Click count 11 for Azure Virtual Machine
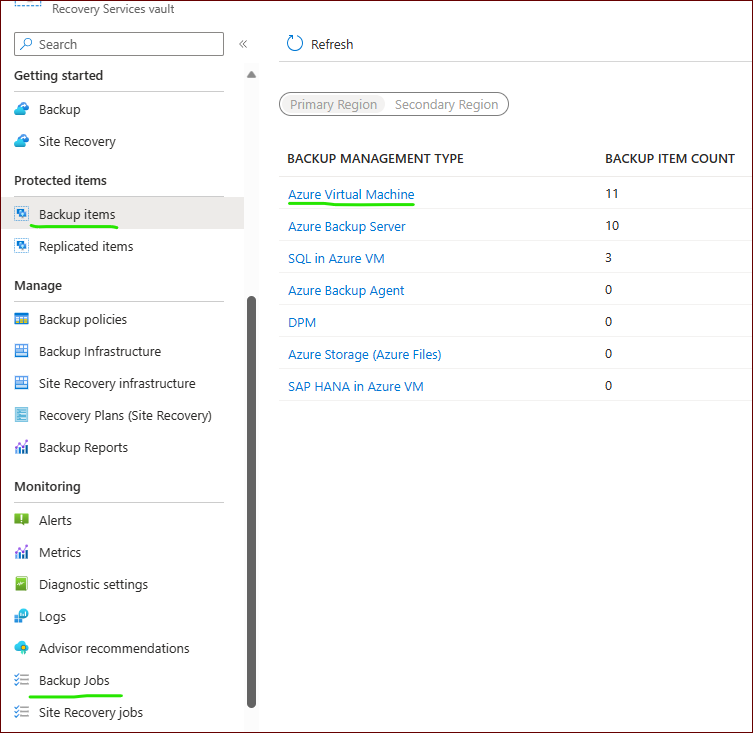The image size is (753, 733). [x=611, y=194]
